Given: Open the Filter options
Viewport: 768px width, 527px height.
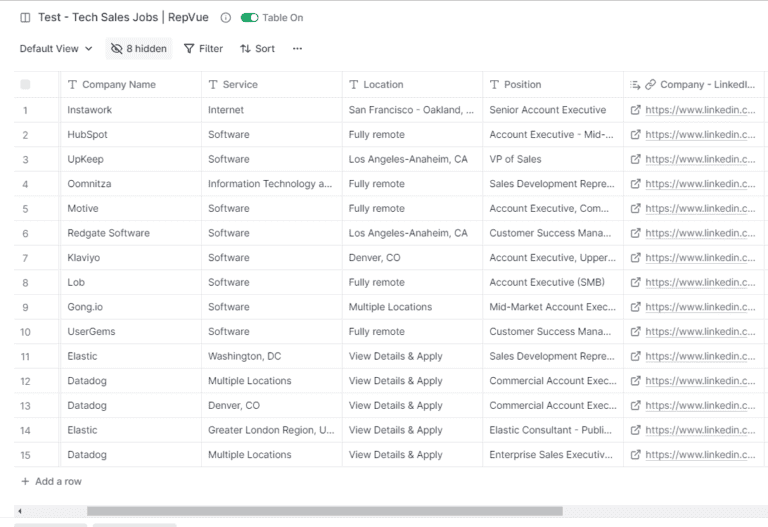Looking at the screenshot, I should click(203, 49).
